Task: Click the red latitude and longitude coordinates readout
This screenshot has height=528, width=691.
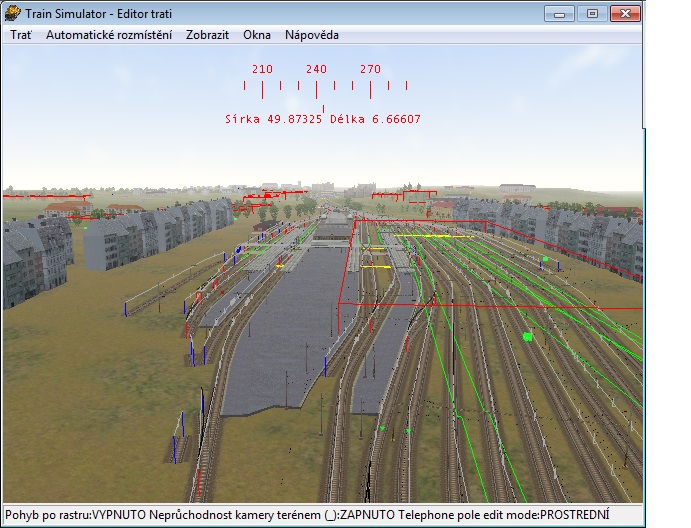Action: (x=323, y=119)
